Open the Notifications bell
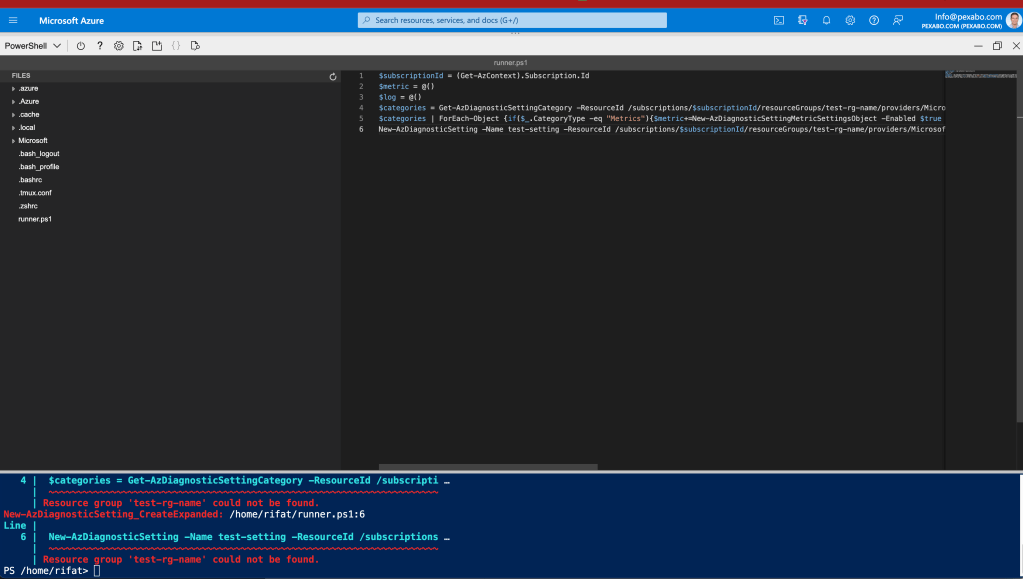1023x579 pixels. (x=826, y=20)
